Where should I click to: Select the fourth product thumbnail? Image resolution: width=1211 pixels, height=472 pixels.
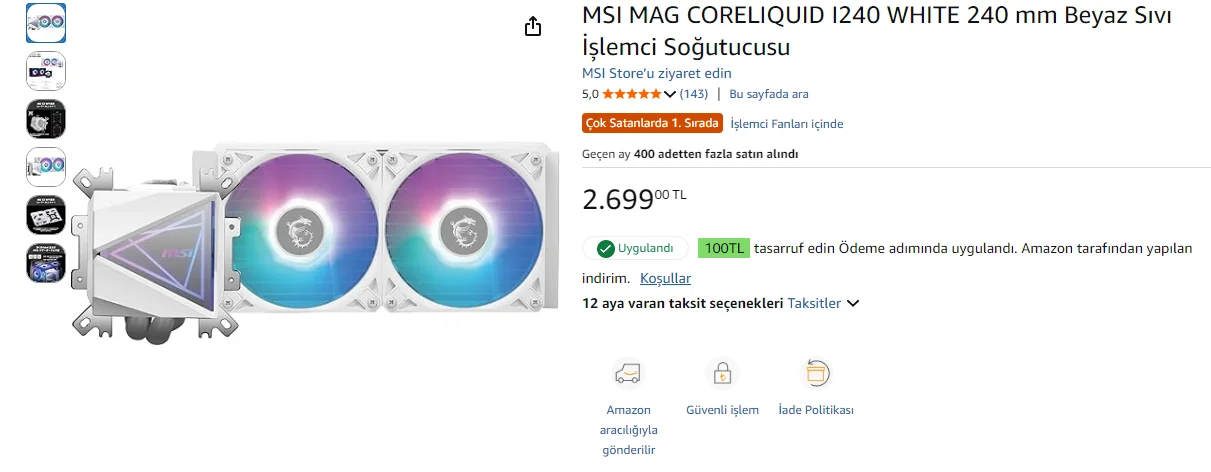pos(45,167)
